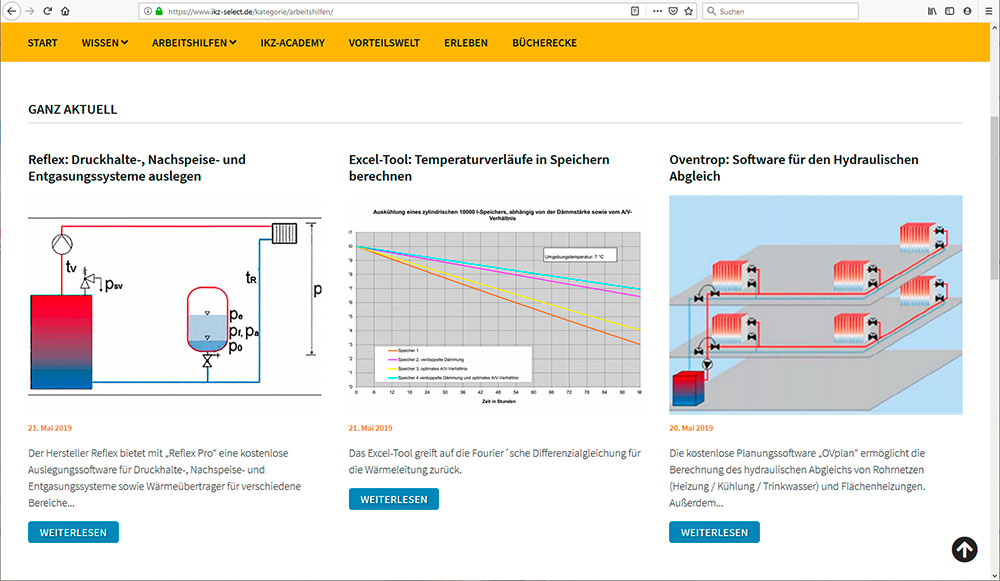Click the date '21. Mai 2019' under Excel-Tool article
Screen dimensions: 1000x581
pos(371,428)
